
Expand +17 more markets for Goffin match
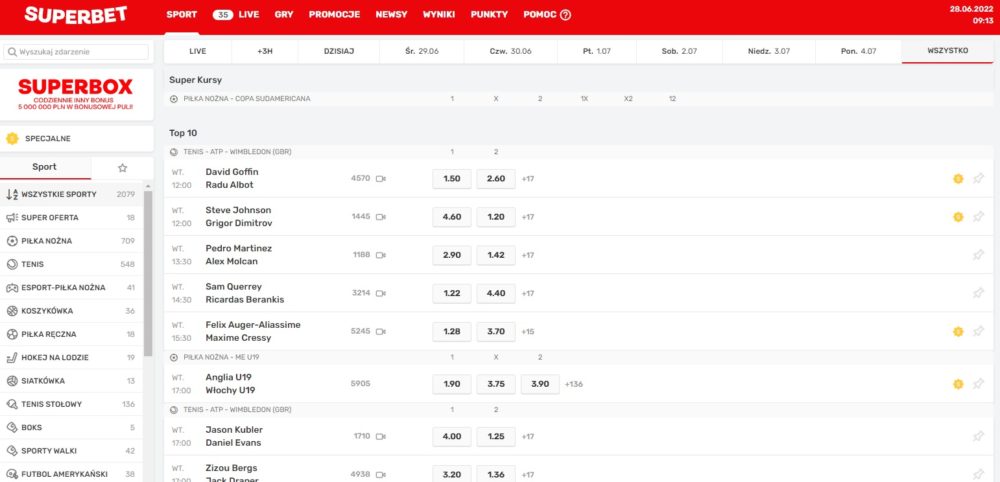coord(527,179)
